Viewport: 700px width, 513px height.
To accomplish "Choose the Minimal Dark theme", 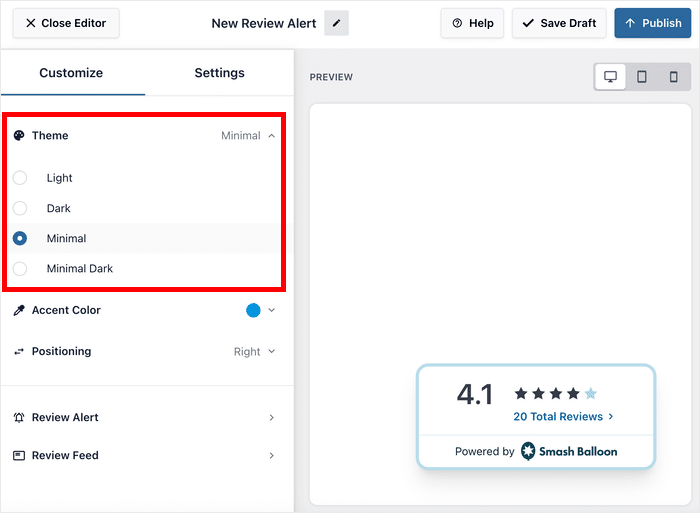I will [20, 269].
